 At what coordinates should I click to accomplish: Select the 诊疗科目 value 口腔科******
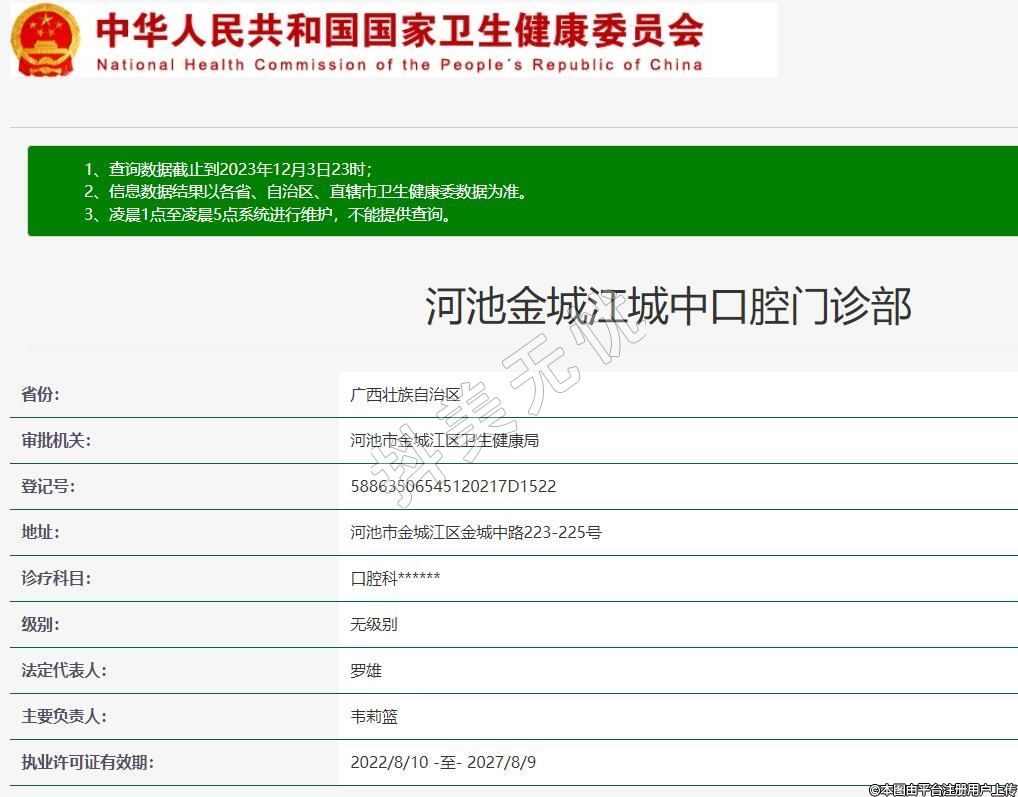click(395, 579)
